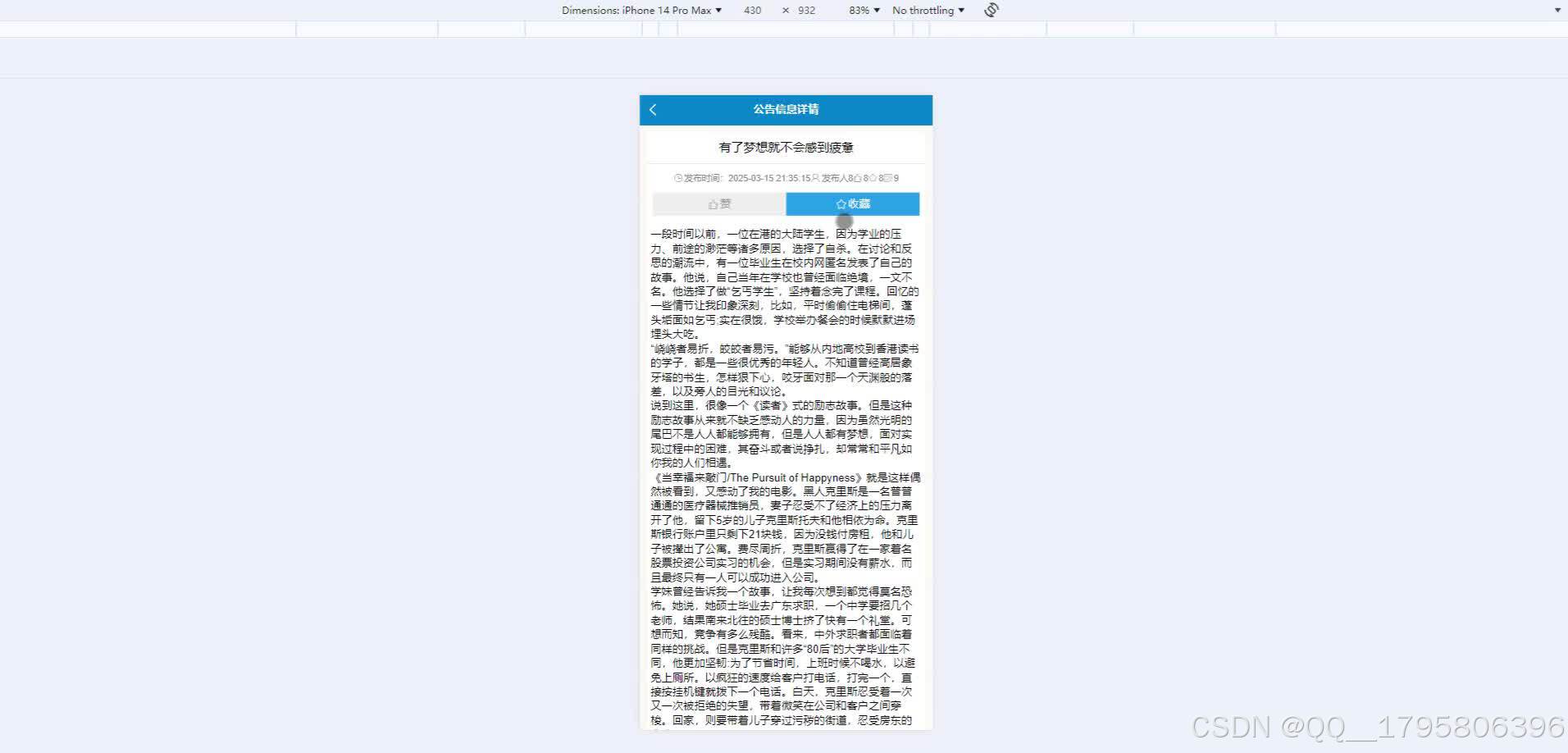Tap the back chevron on 公告信息详情 header

653,109
